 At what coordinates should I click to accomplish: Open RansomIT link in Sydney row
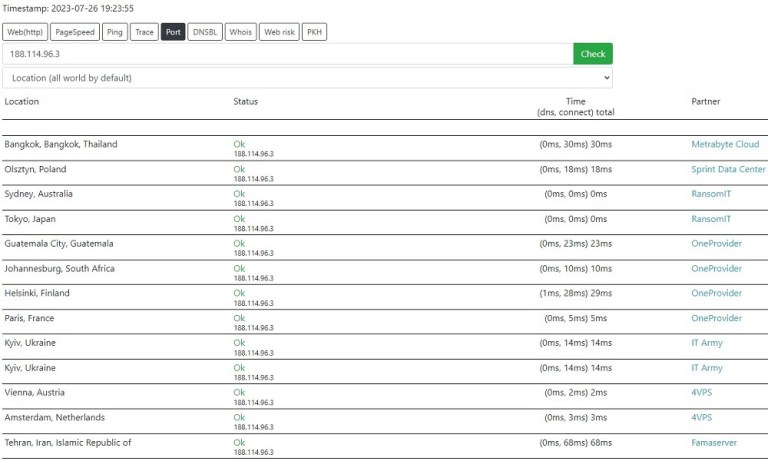tap(711, 194)
